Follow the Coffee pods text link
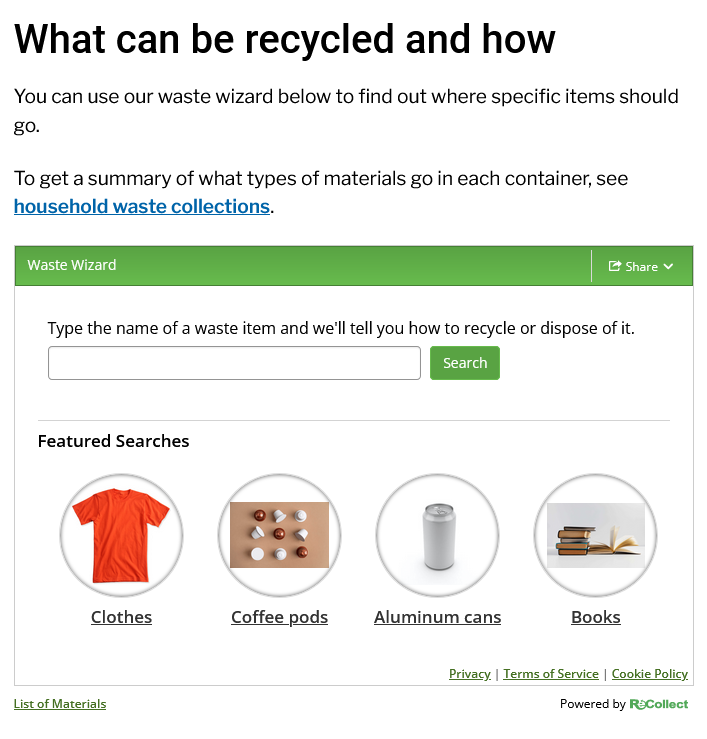The height and width of the screenshot is (739, 707). [x=279, y=617]
